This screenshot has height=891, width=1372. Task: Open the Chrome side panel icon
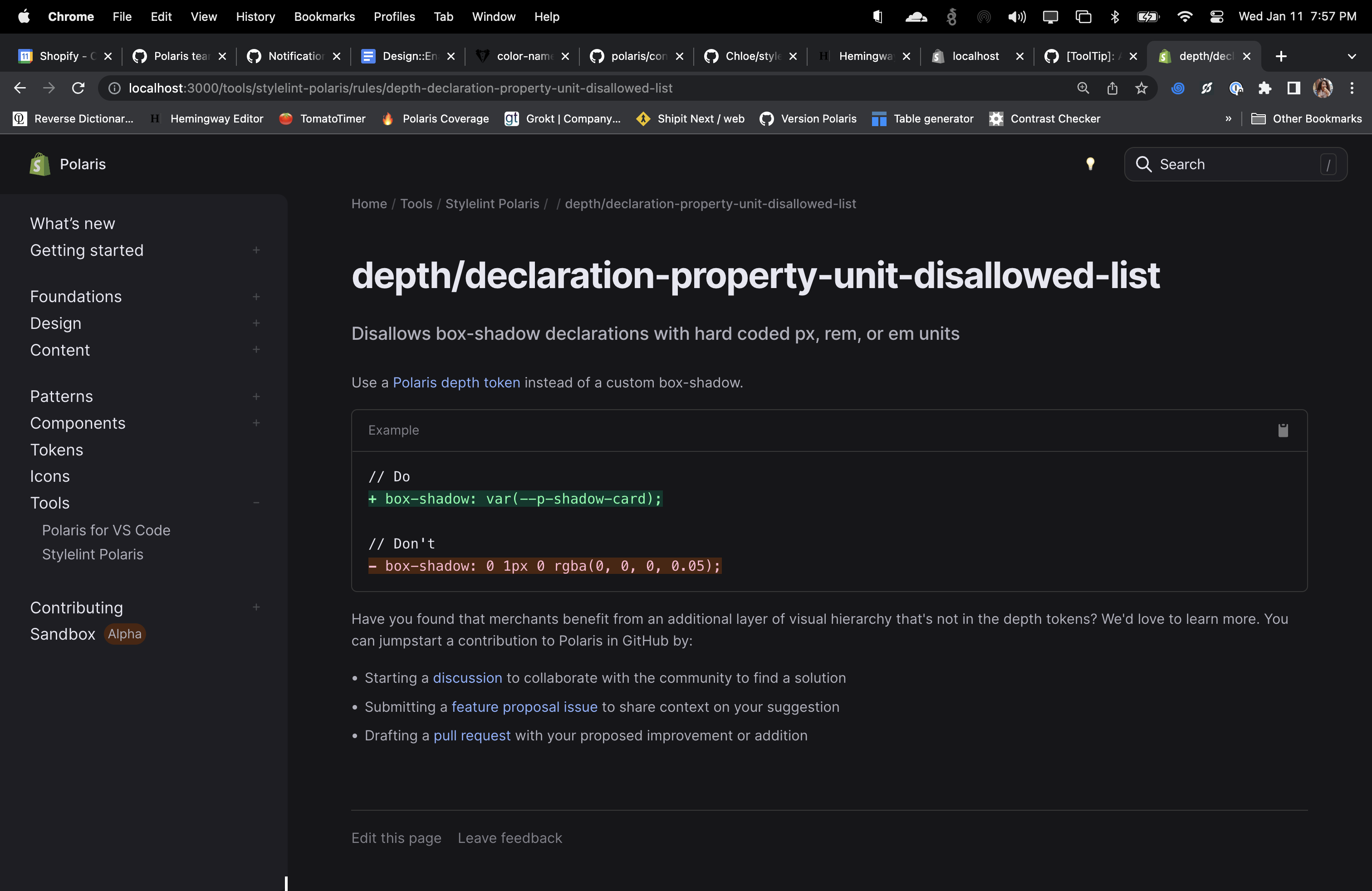(1293, 88)
